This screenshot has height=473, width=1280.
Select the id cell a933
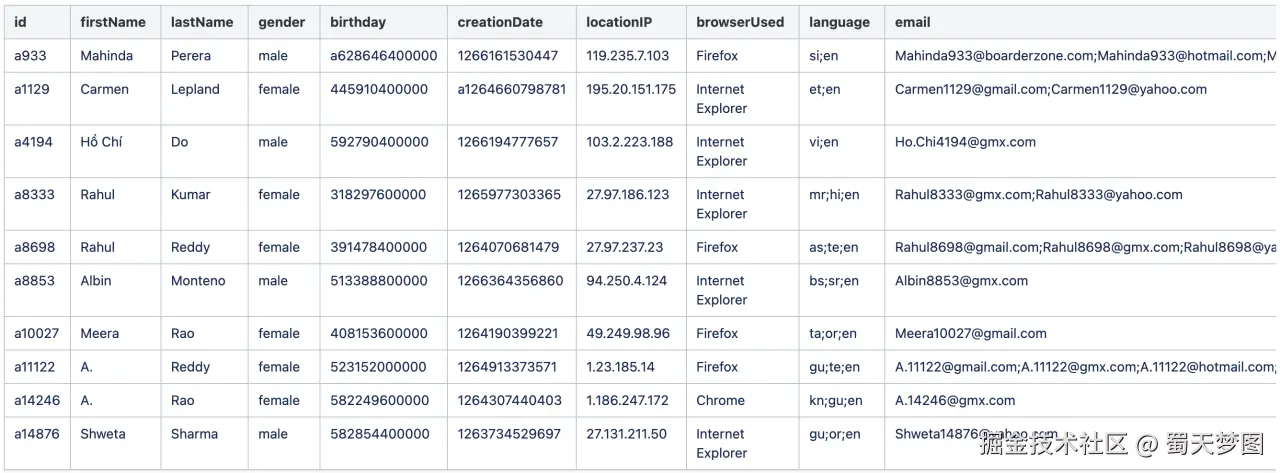coord(30,56)
